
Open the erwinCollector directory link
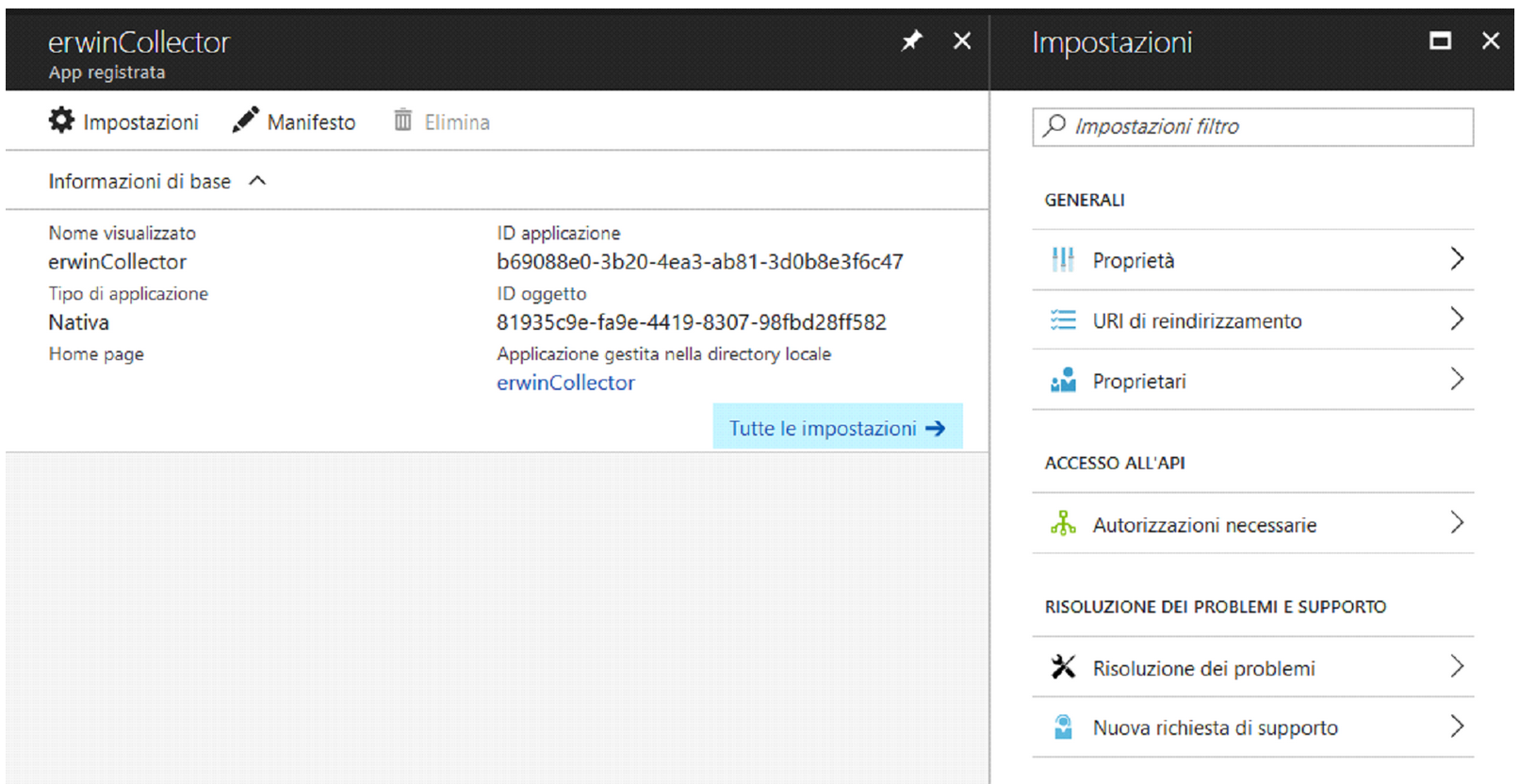click(565, 383)
